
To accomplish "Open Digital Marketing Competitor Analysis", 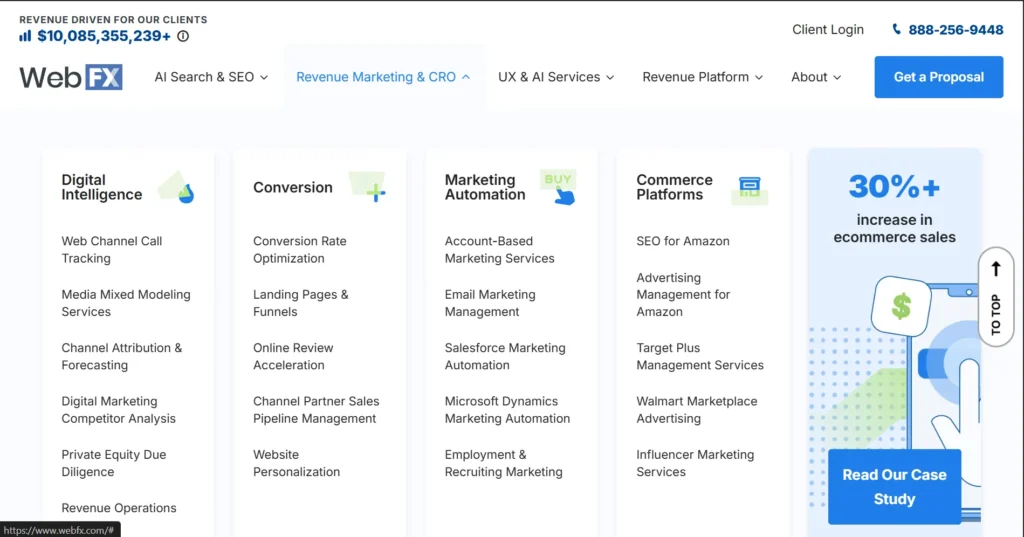I will (x=118, y=410).
